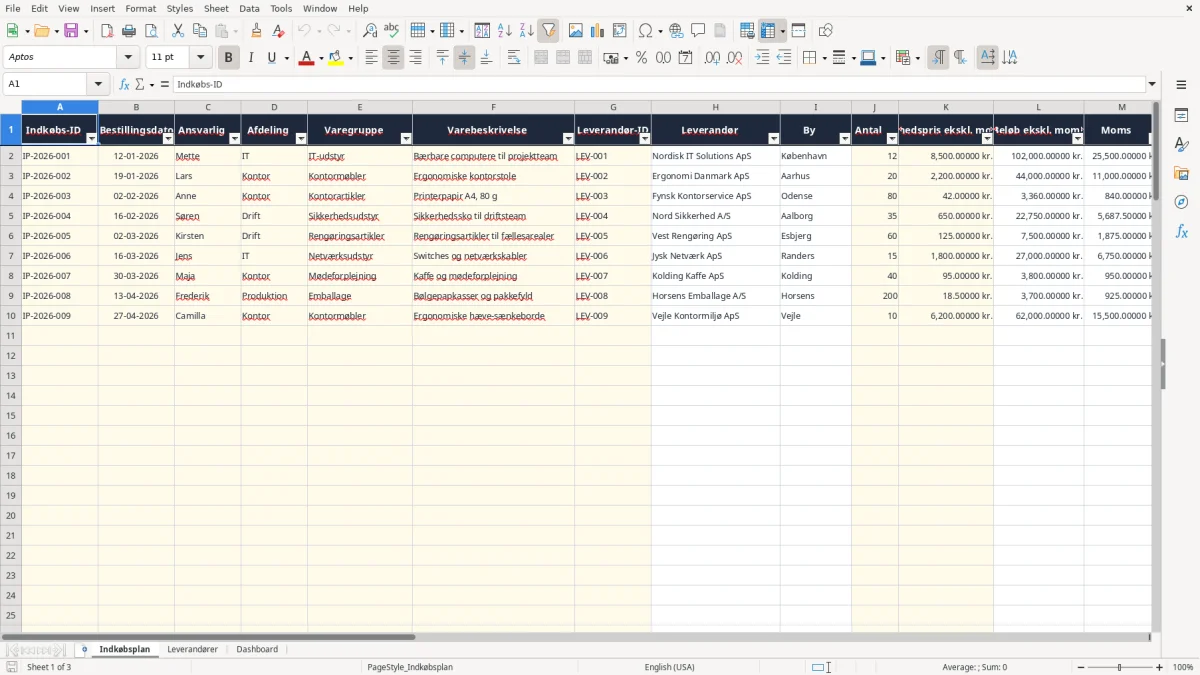Toggle Center Vertically alignment
Viewport: 1200px width, 675px height.
[464, 58]
